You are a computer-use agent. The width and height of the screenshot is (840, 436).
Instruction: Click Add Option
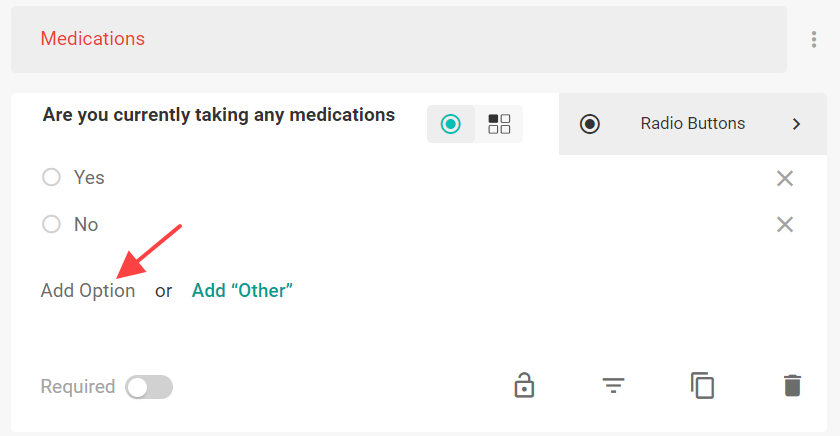88,291
